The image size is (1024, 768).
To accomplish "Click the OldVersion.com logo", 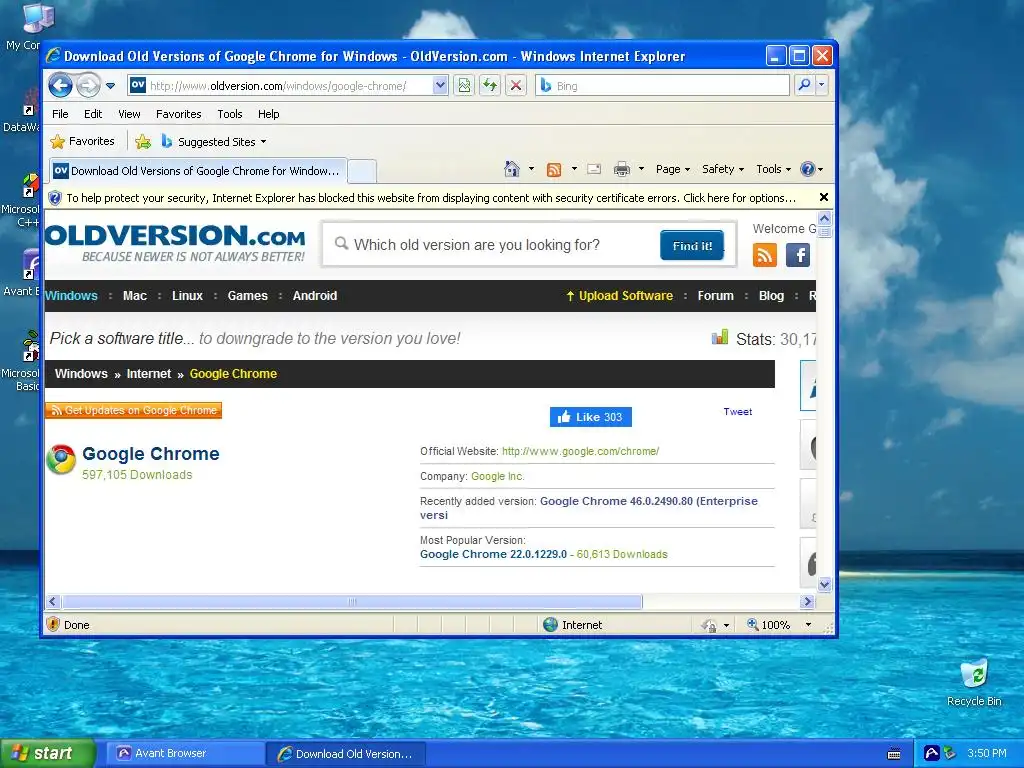I will (175, 242).
